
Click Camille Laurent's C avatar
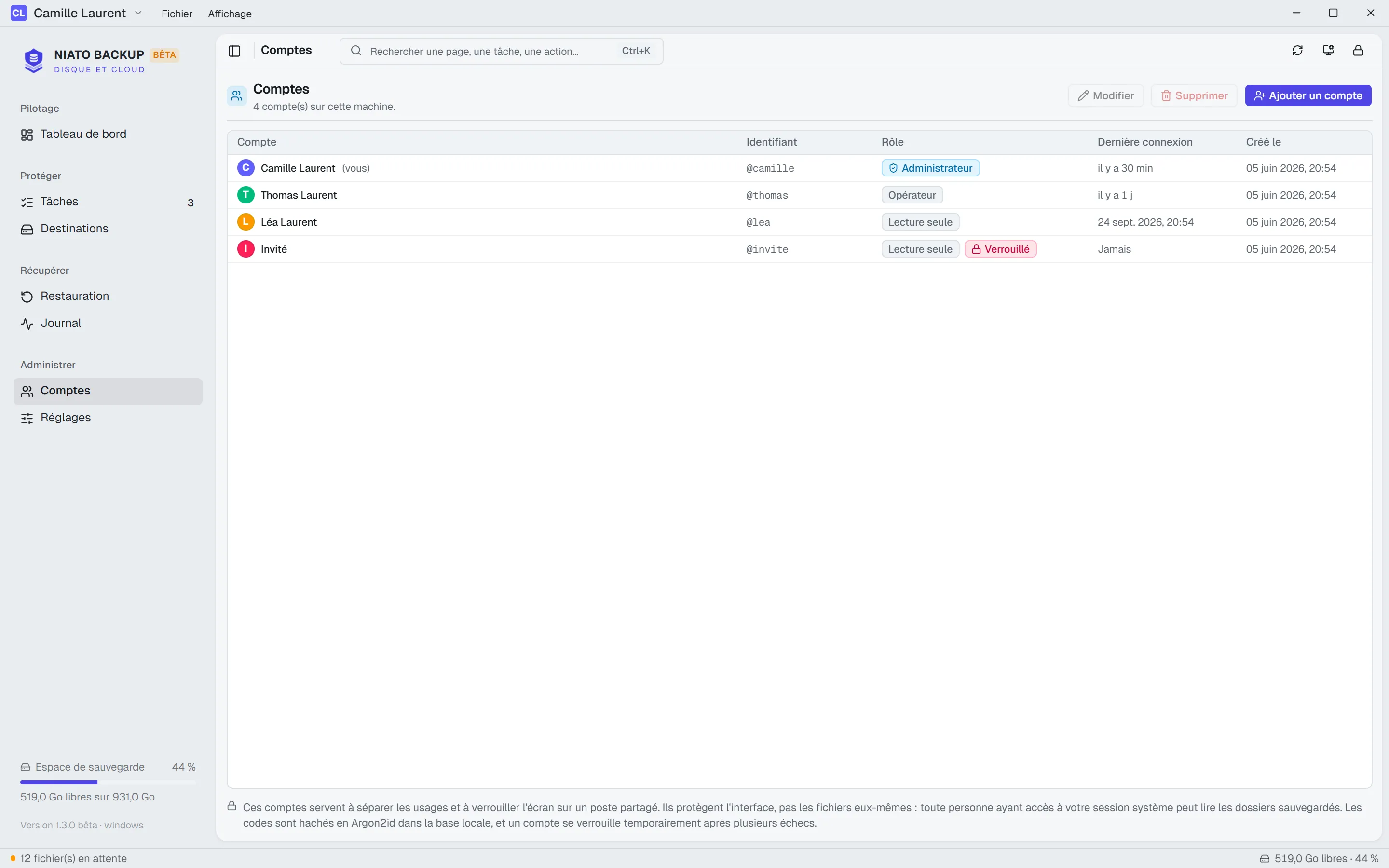pyautogui.click(x=245, y=168)
